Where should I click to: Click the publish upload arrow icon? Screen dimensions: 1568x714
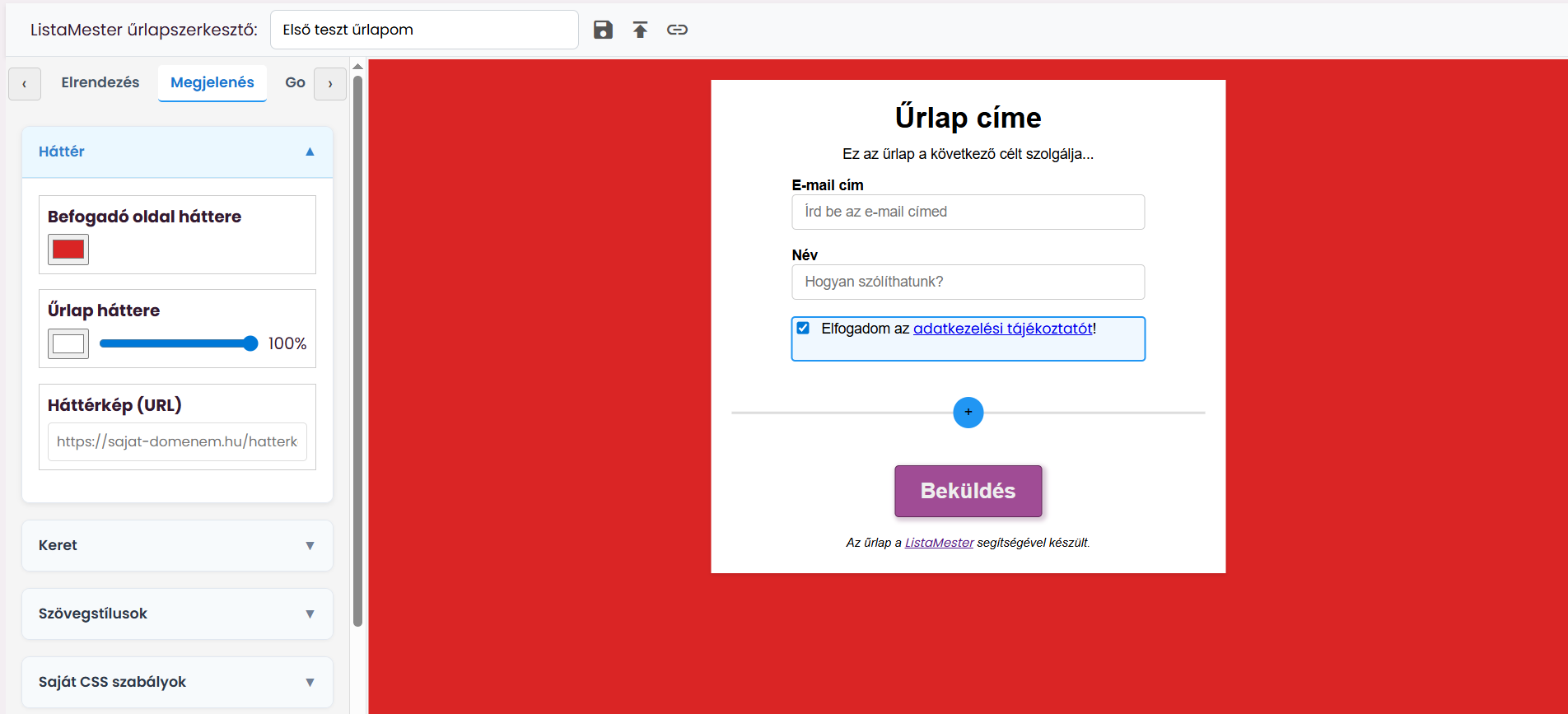tap(640, 30)
